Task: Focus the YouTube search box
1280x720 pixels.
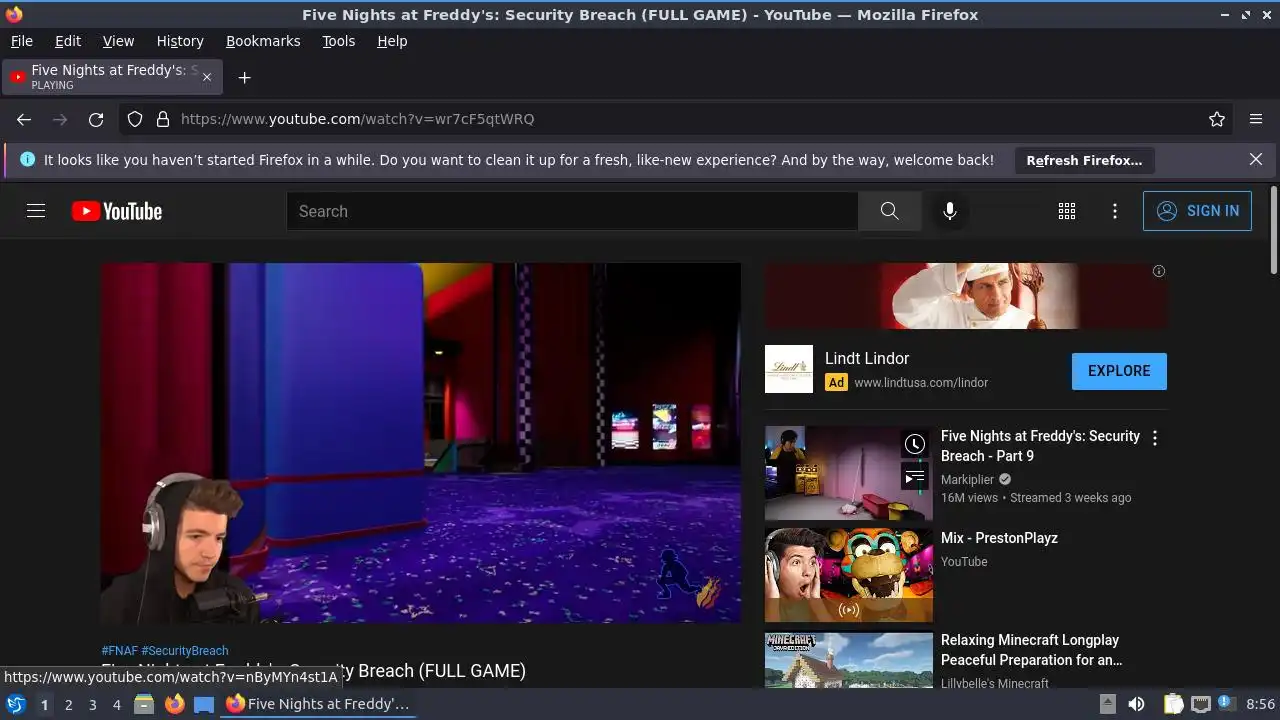Action: point(572,211)
